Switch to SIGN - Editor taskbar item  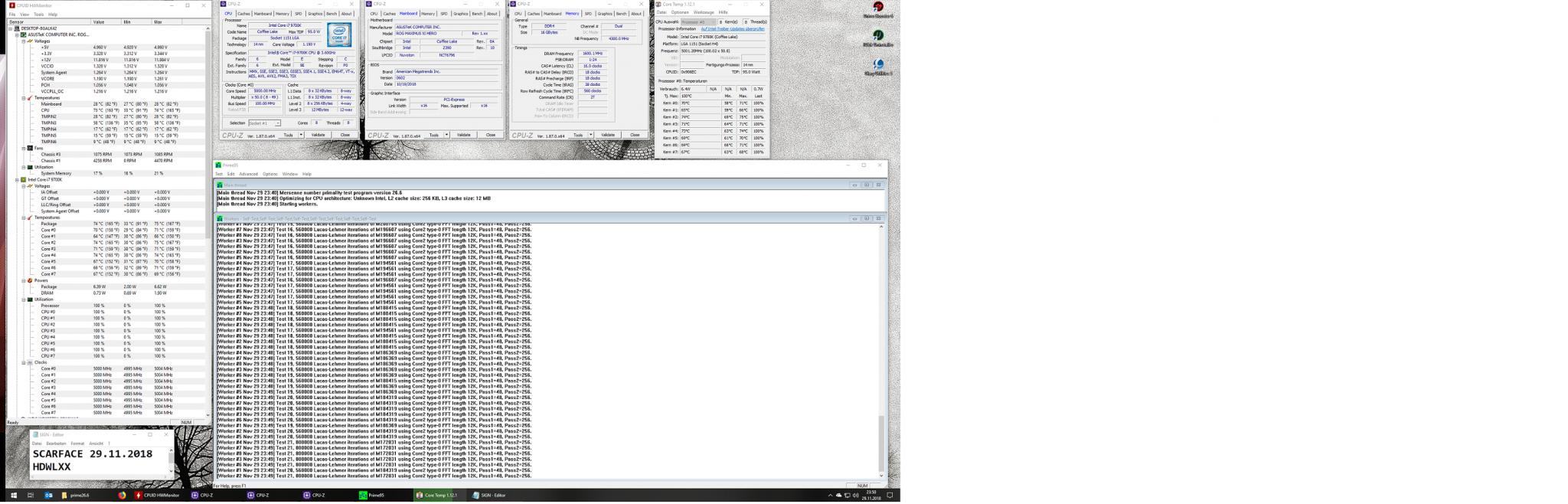point(496,496)
